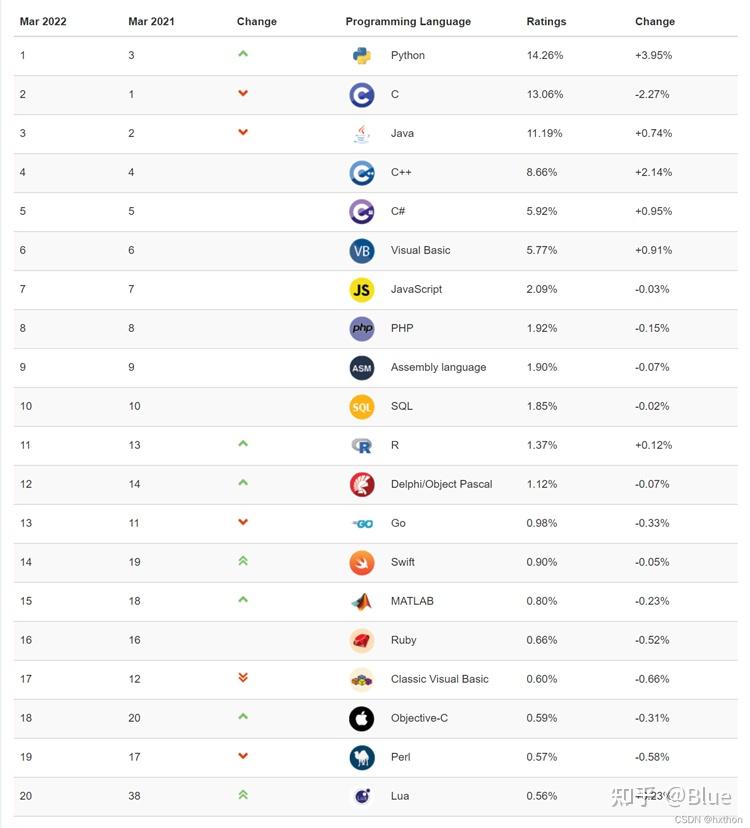Click the green up arrow for Python
The width and height of the screenshot is (750, 828).
pyautogui.click(x=243, y=53)
